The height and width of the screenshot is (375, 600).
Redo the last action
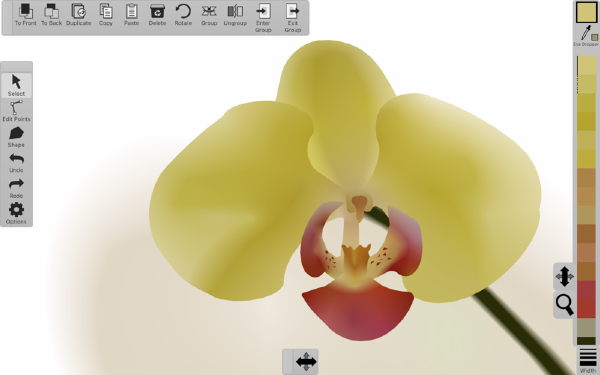pyautogui.click(x=16, y=188)
